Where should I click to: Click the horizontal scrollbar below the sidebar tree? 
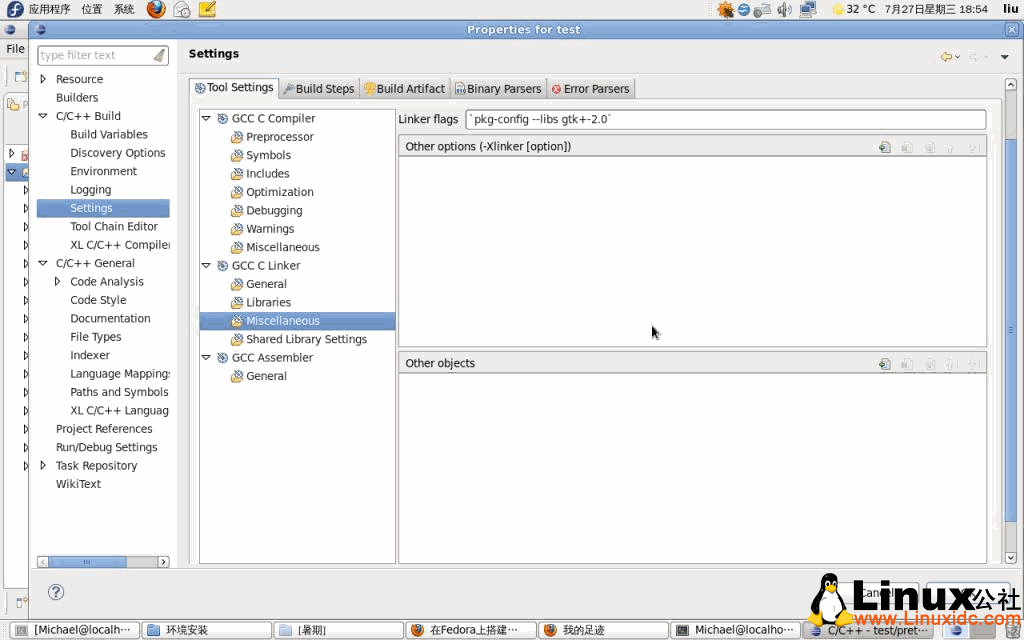(x=100, y=561)
